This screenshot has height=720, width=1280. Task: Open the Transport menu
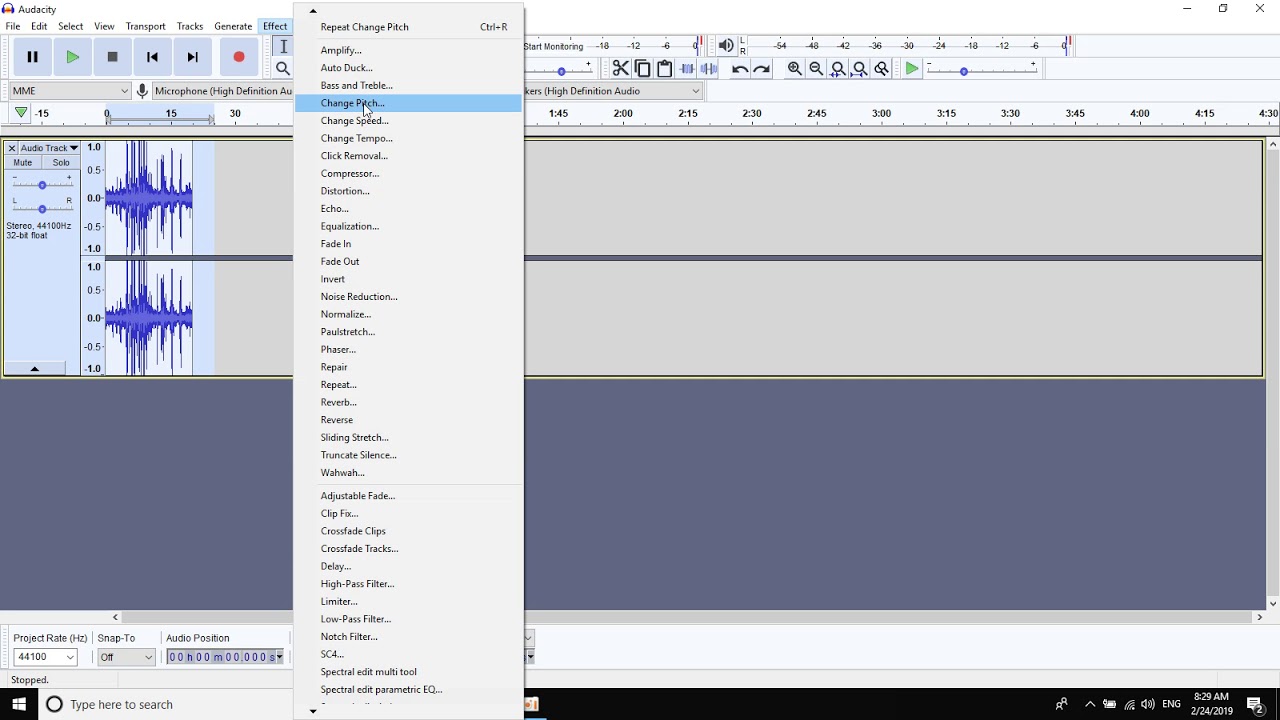click(146, 27)
